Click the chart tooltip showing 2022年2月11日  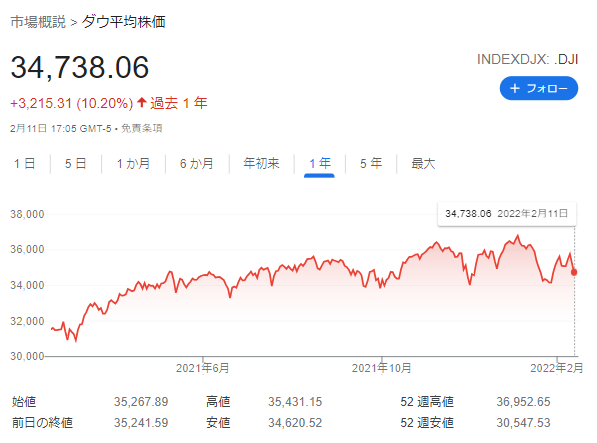(507, 214)
